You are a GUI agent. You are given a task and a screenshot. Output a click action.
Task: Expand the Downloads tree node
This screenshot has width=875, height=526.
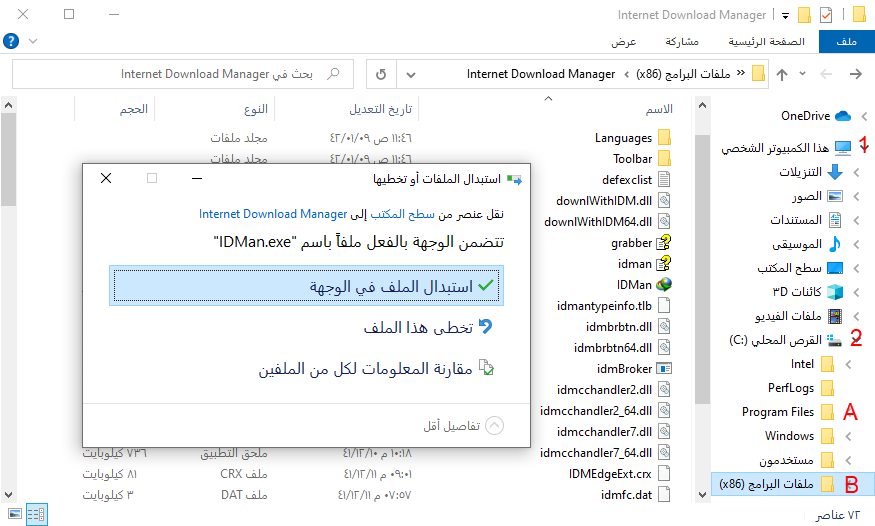tap(856, 172)
